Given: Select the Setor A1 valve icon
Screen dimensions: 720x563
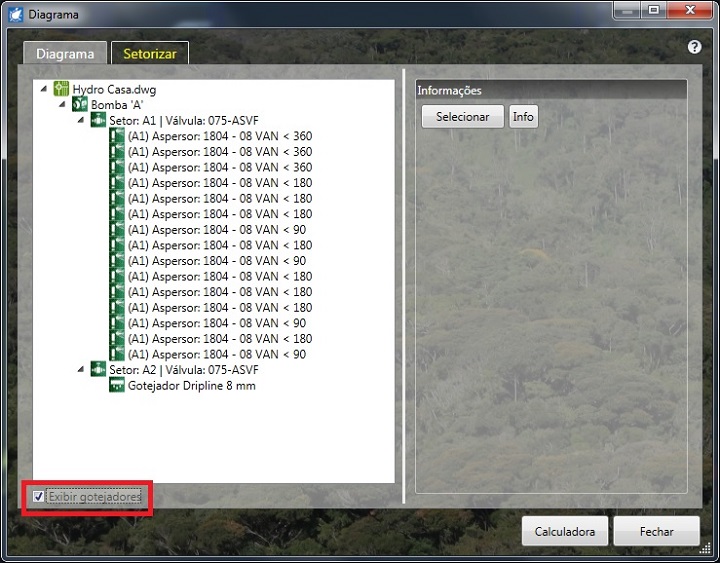Looking at the screenshot, I should [x=98, y=120].
